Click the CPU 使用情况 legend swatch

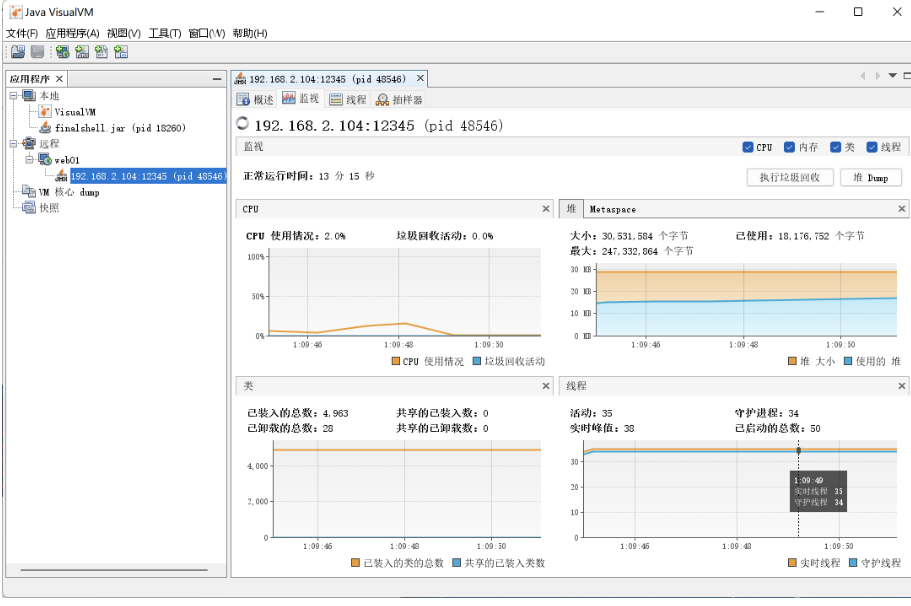coord(396,361)
